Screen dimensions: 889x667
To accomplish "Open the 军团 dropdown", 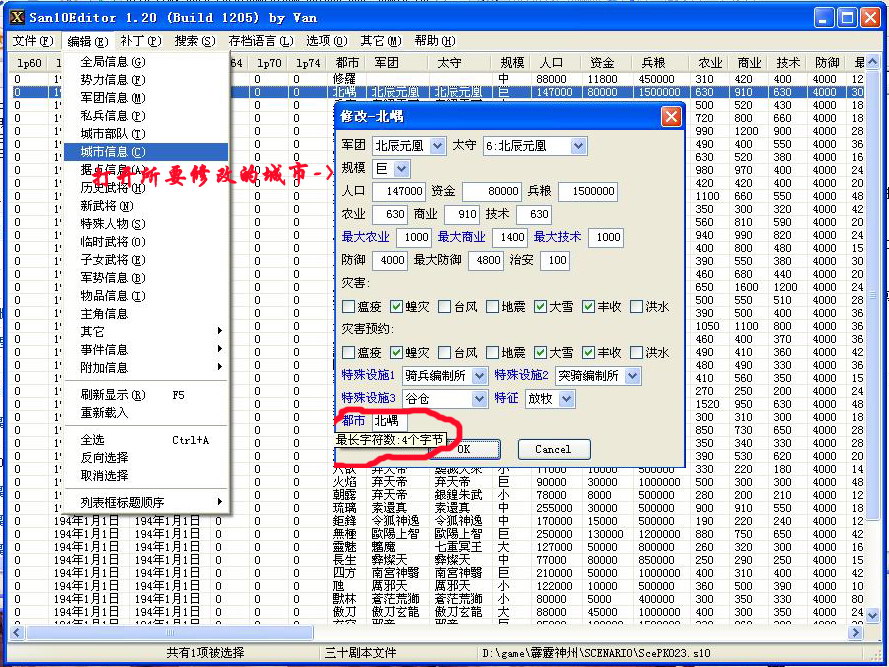I will tap(438, 146).
